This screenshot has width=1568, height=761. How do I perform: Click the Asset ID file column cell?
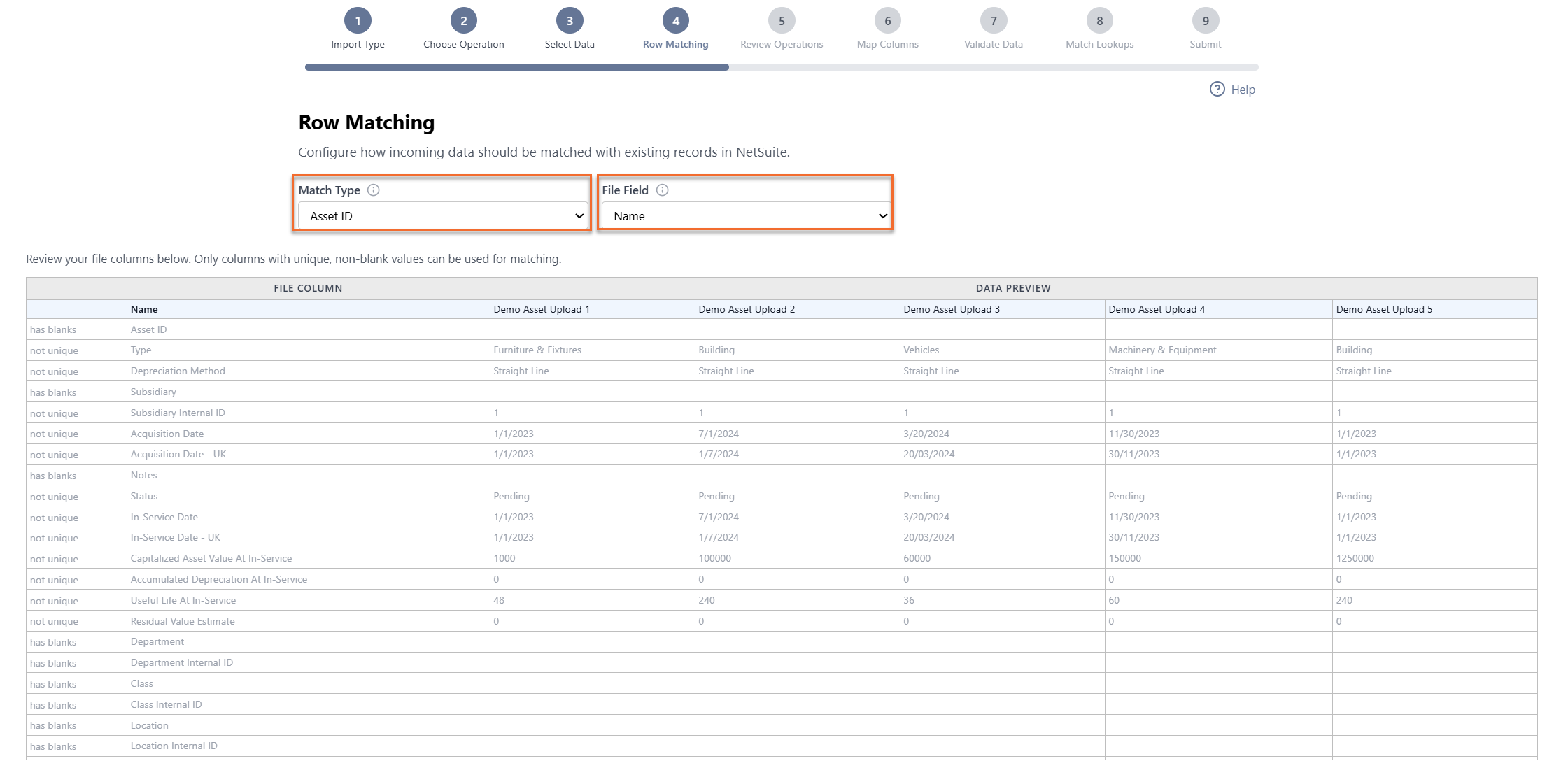tap(308, 329)
